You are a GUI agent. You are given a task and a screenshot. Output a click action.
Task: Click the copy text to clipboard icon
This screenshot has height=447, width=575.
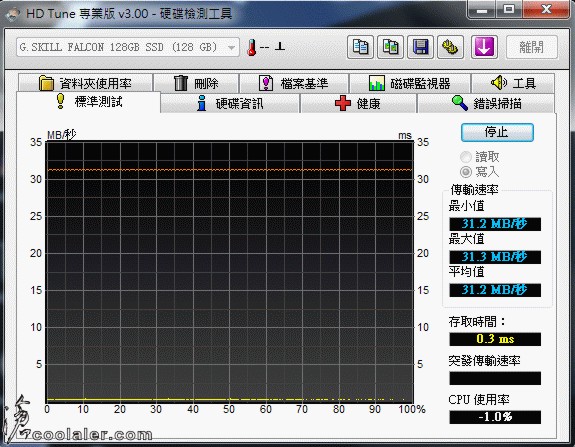coord(360,47)
